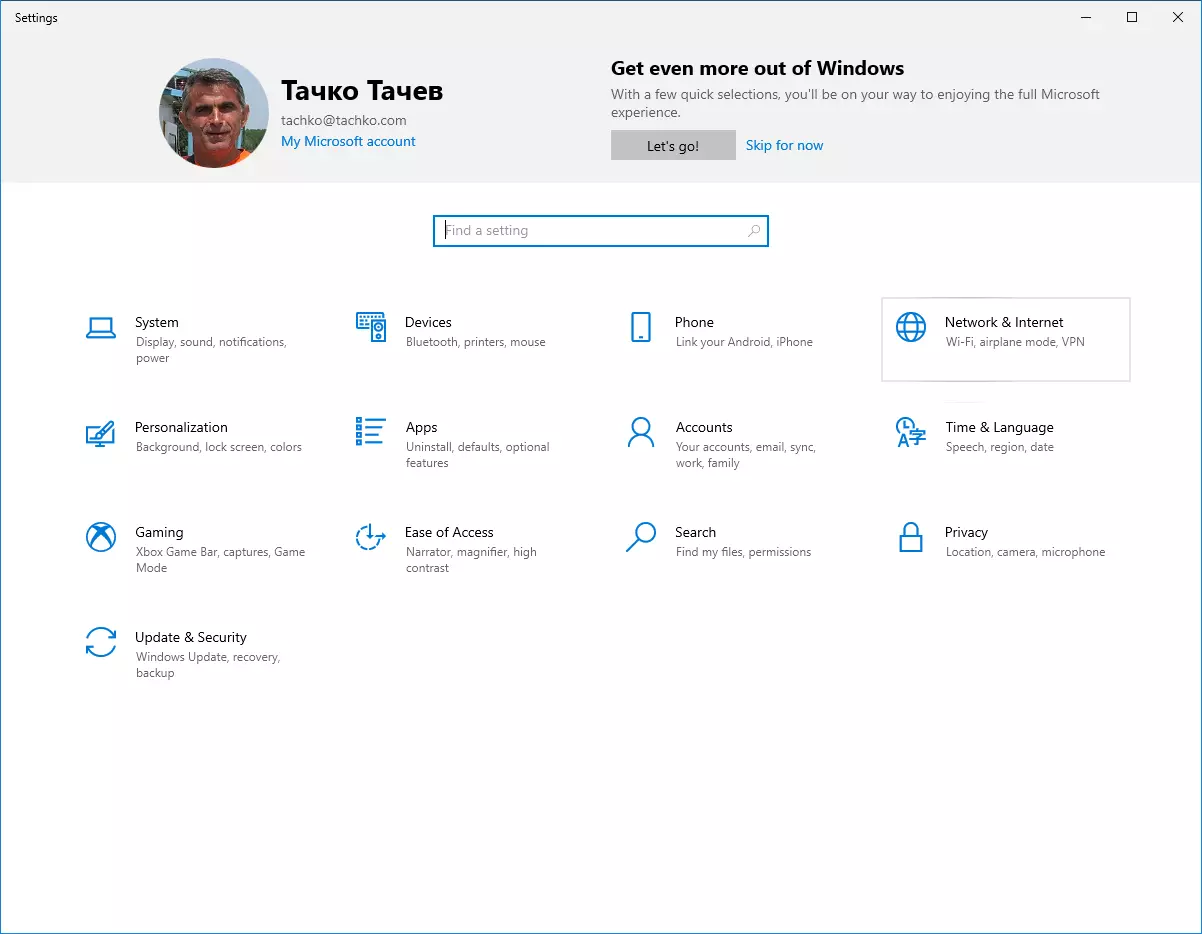Open System settings laptop icon
This screenshot has width=1202, height=934.
click(101, 327)
